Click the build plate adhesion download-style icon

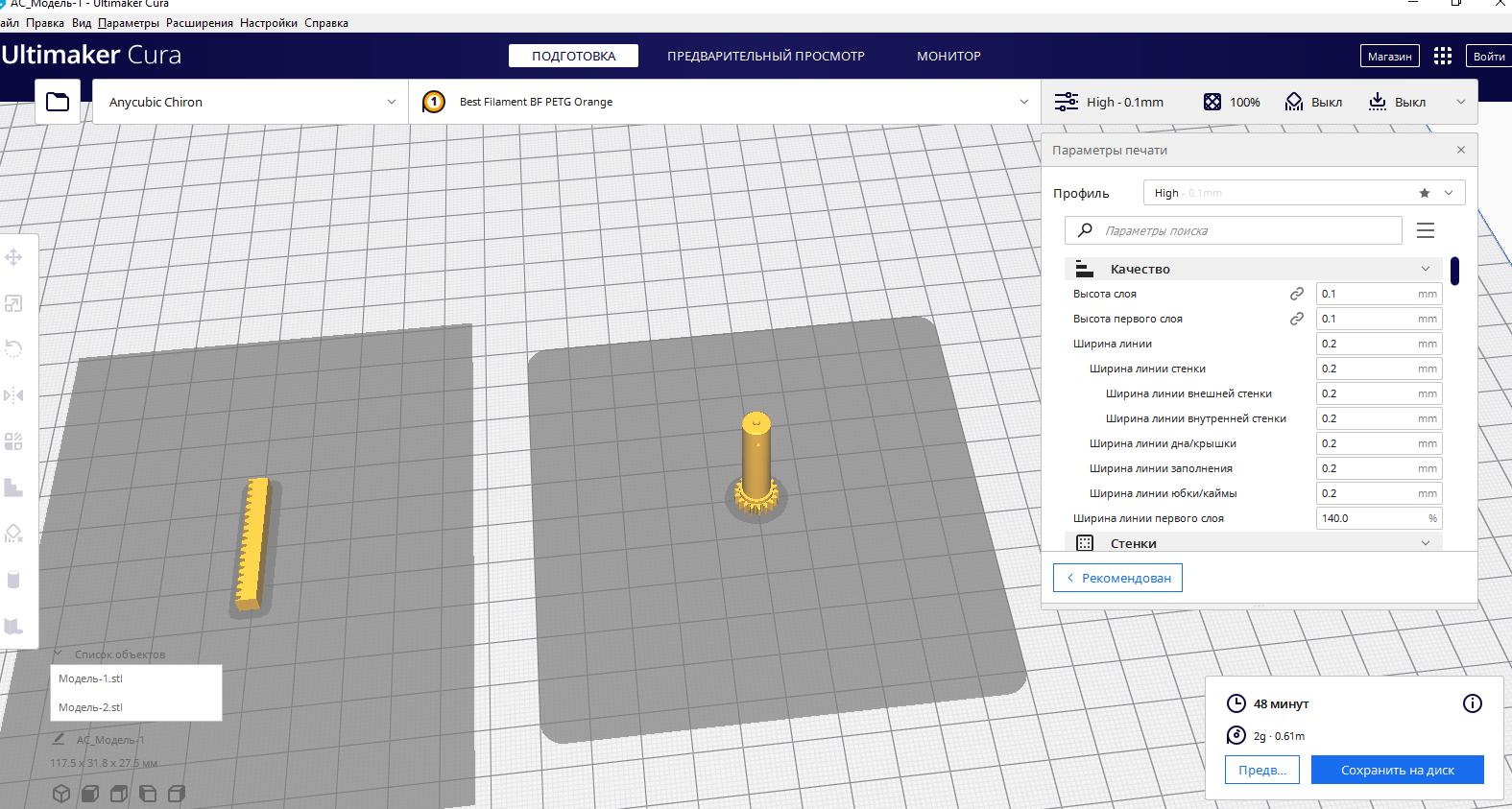pyautogui.click(x=1378, y=102)
